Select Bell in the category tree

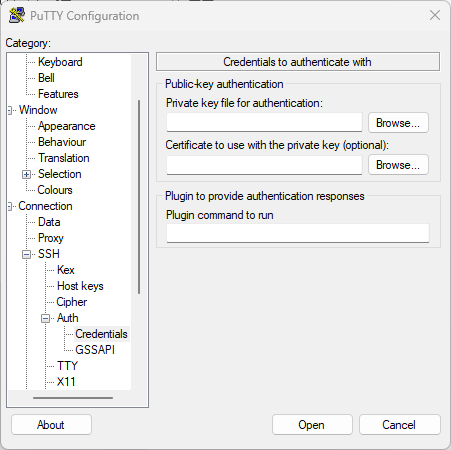46,78
